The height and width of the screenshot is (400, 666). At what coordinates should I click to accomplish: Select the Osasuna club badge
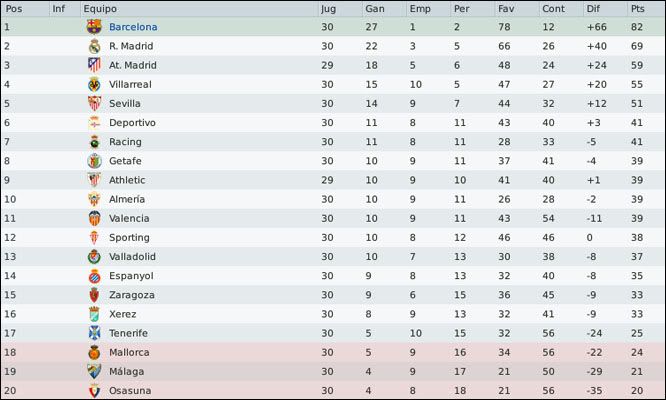(94, 391)
